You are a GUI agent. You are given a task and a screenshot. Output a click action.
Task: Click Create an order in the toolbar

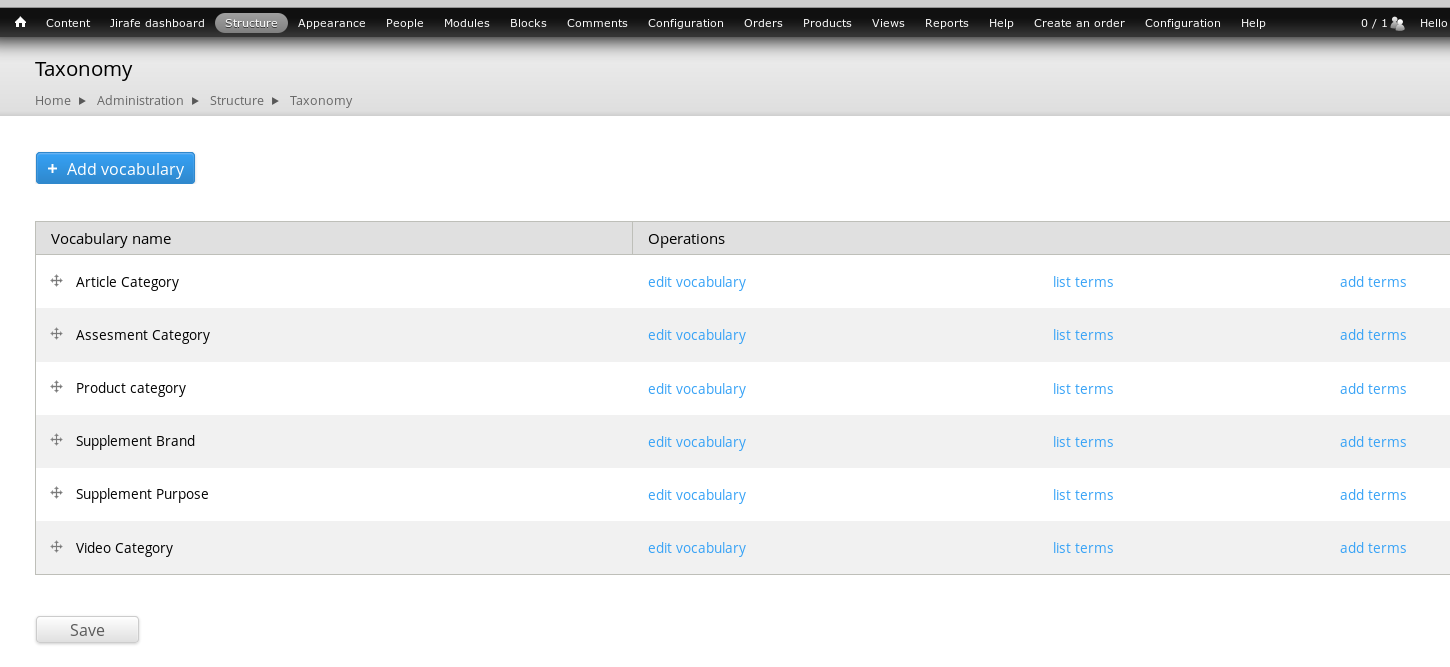tap(1079, 23)
